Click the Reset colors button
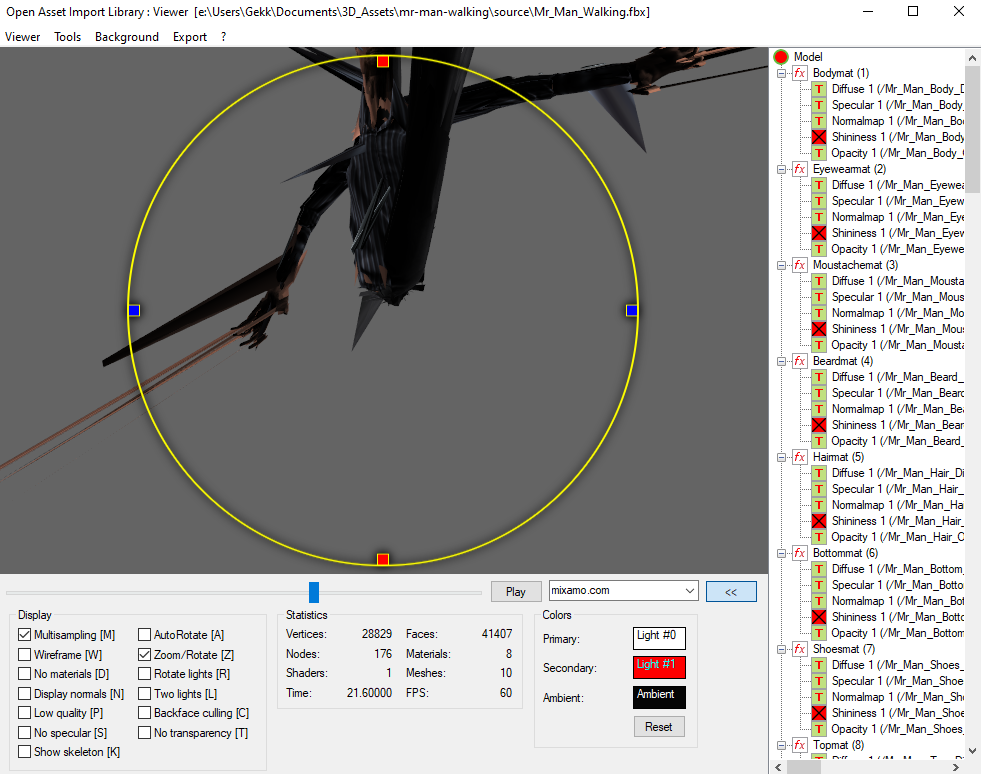This screenshot has height=774, width=981. point(659,726)
